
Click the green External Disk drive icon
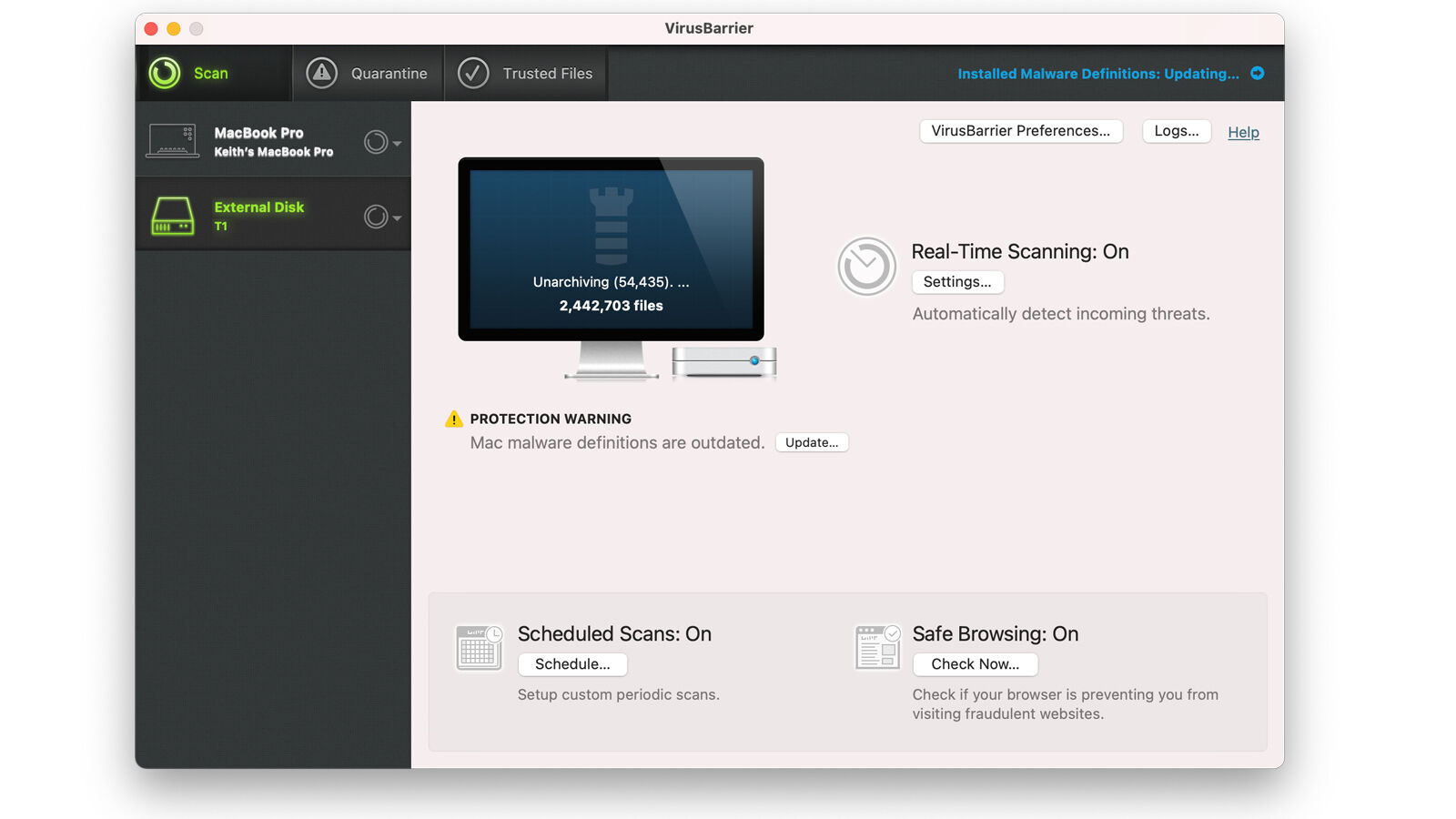click(173, 217)
